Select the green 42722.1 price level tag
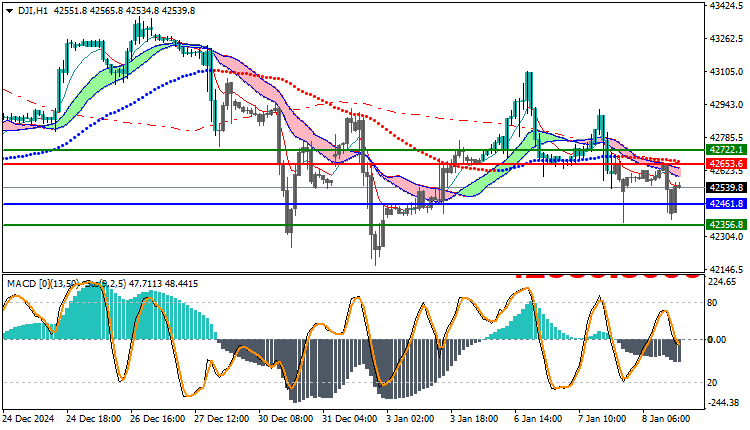The image size is (750, 430). 727,150
